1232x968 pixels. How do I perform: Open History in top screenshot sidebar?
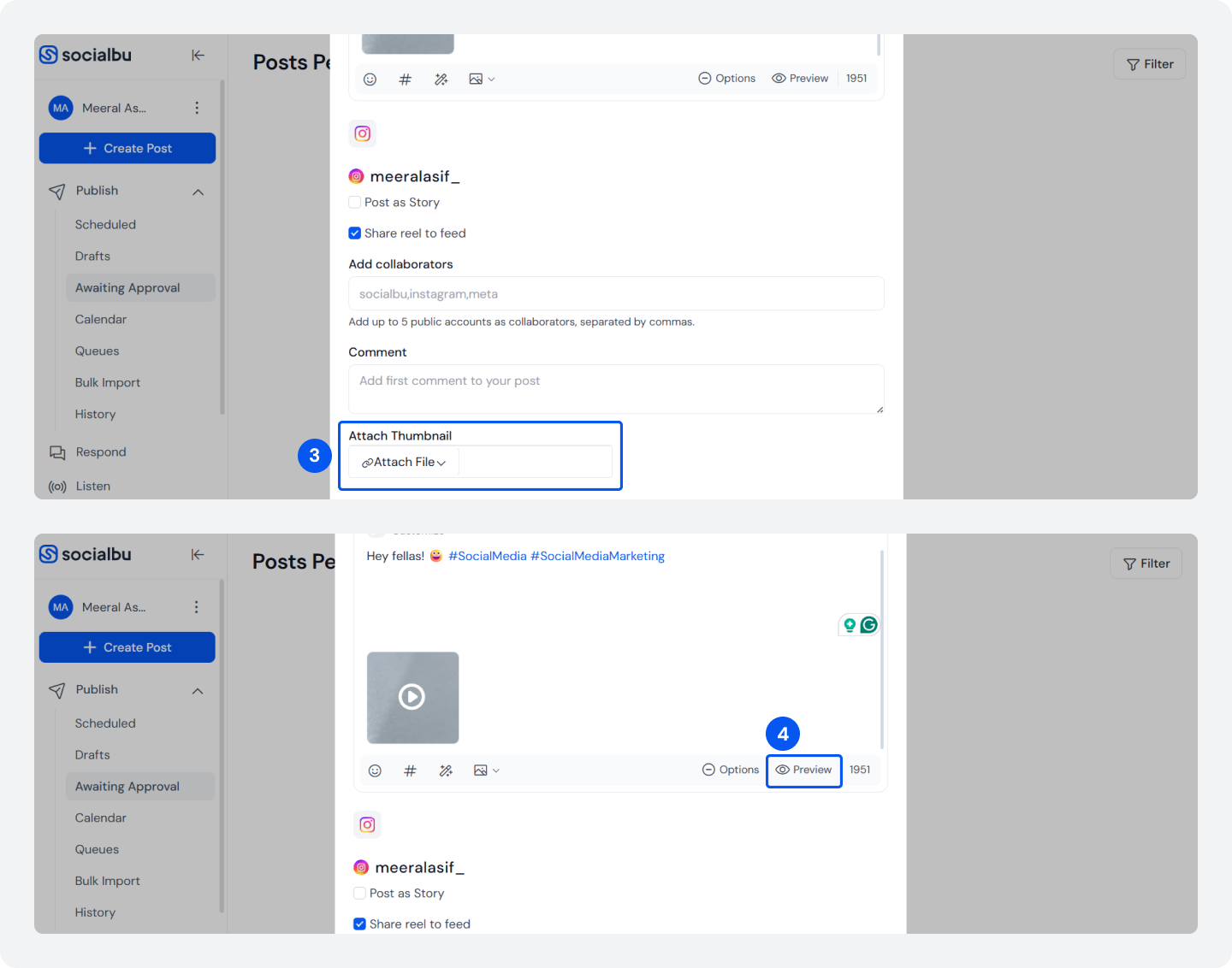point(95,415)
